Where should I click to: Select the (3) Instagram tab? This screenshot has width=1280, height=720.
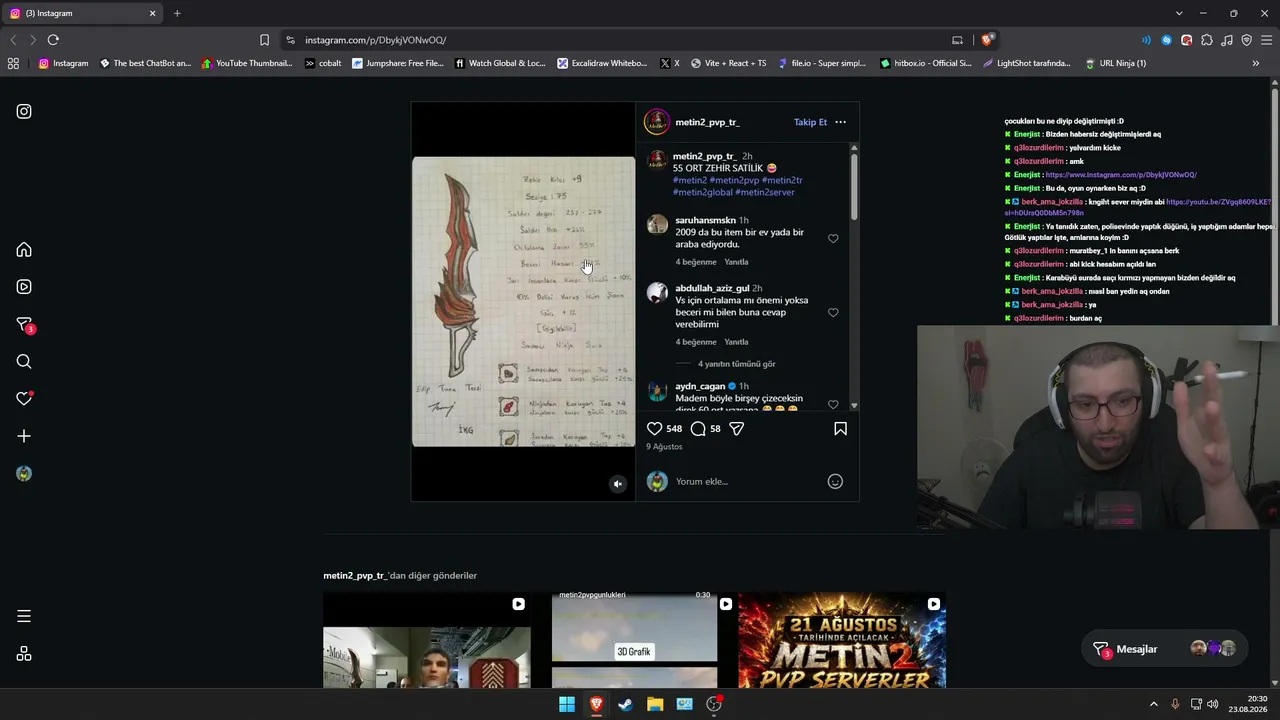point(83,13)
